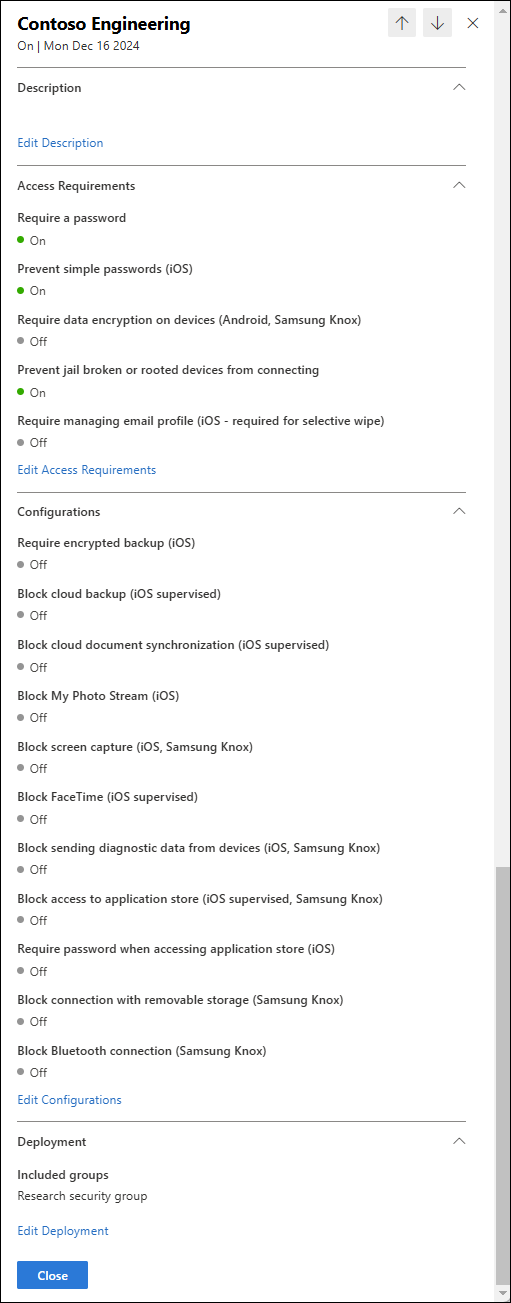Click Off indicator for Require data encryption

pyautogui.click(x=32, y=342)
